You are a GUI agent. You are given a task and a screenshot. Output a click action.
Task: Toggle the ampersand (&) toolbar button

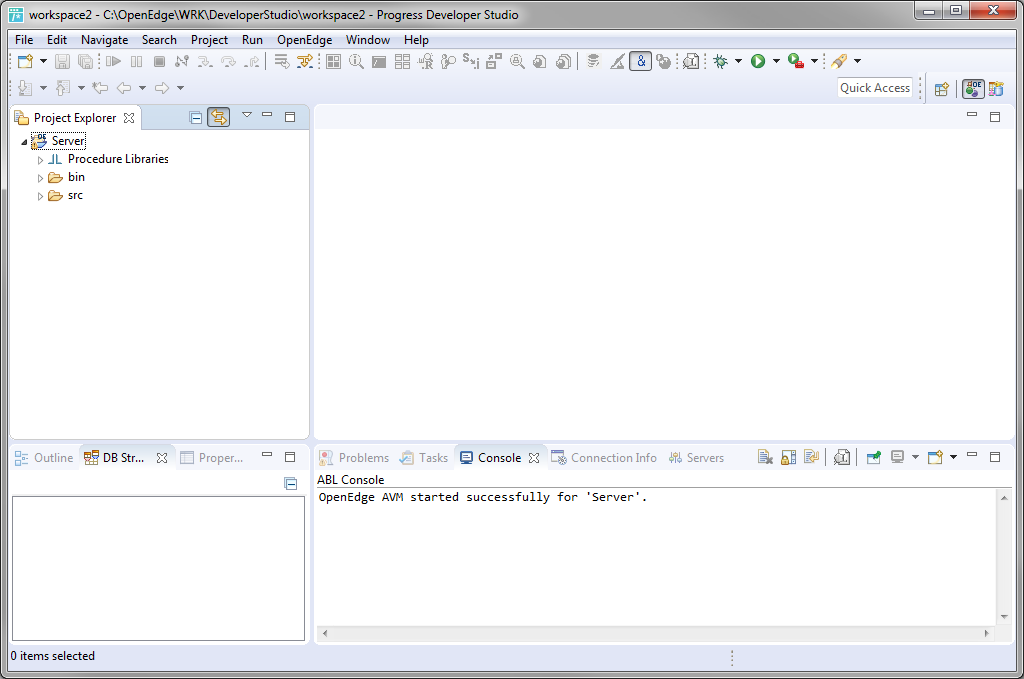[x=641, y=61]
